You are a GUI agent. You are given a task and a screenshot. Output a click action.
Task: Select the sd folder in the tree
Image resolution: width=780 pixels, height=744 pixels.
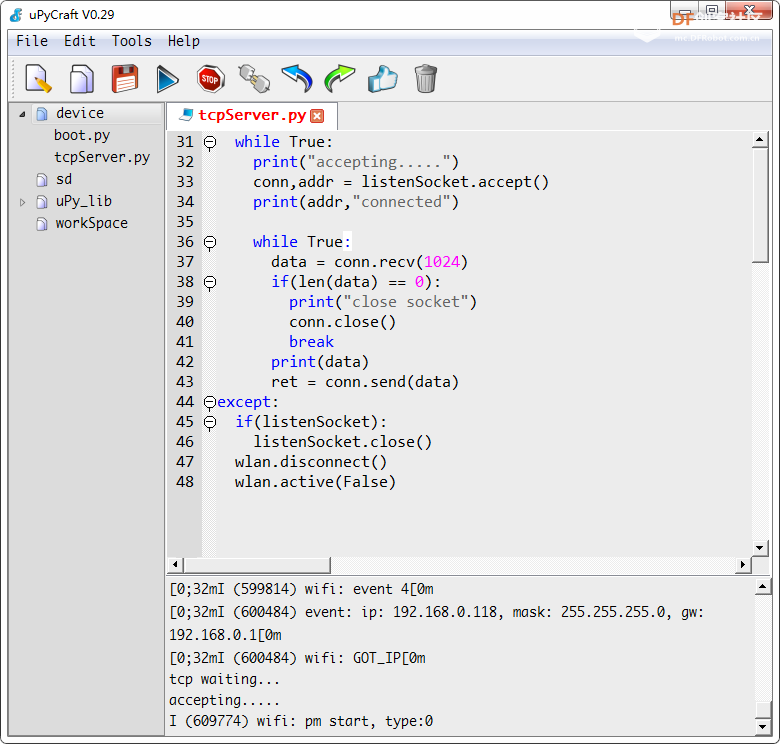(x=64, y=179)
